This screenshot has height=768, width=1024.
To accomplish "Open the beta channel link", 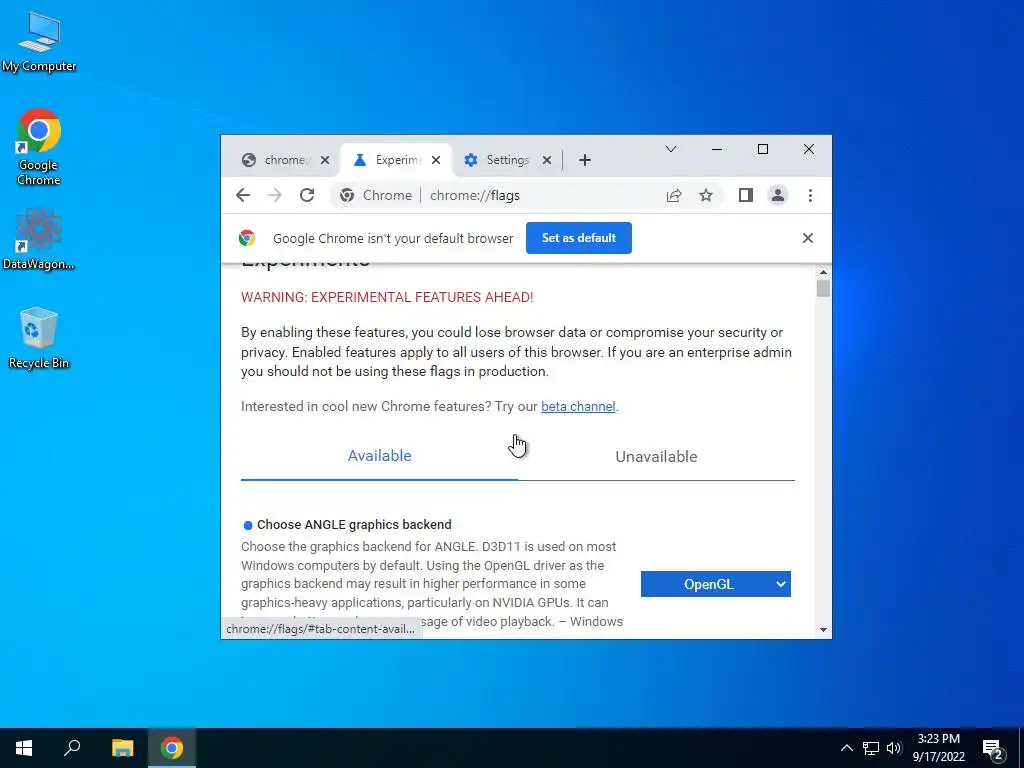I will point(578,406).
